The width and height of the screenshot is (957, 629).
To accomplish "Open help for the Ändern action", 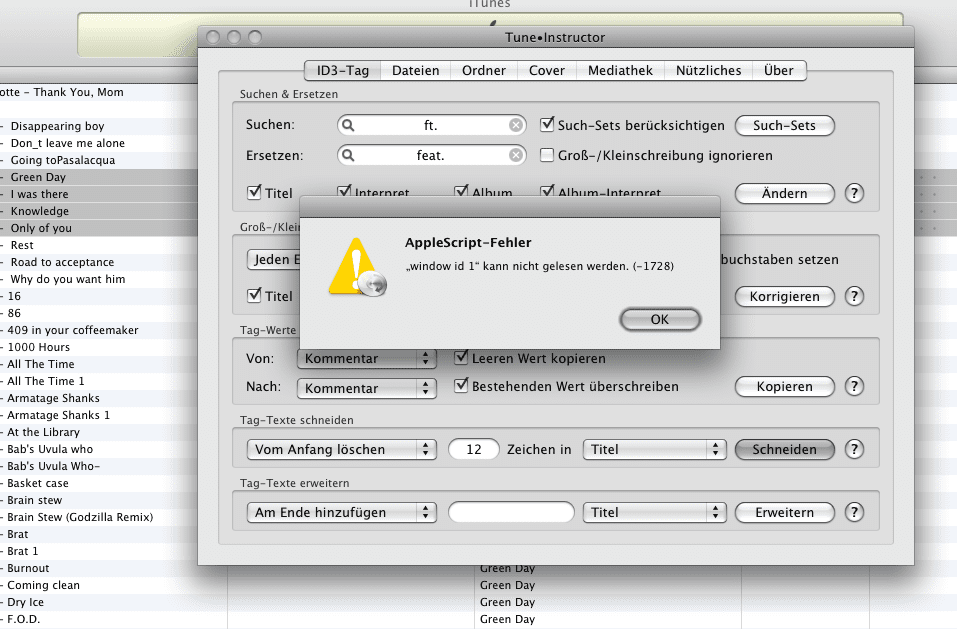I will click(x=854, y=193).
